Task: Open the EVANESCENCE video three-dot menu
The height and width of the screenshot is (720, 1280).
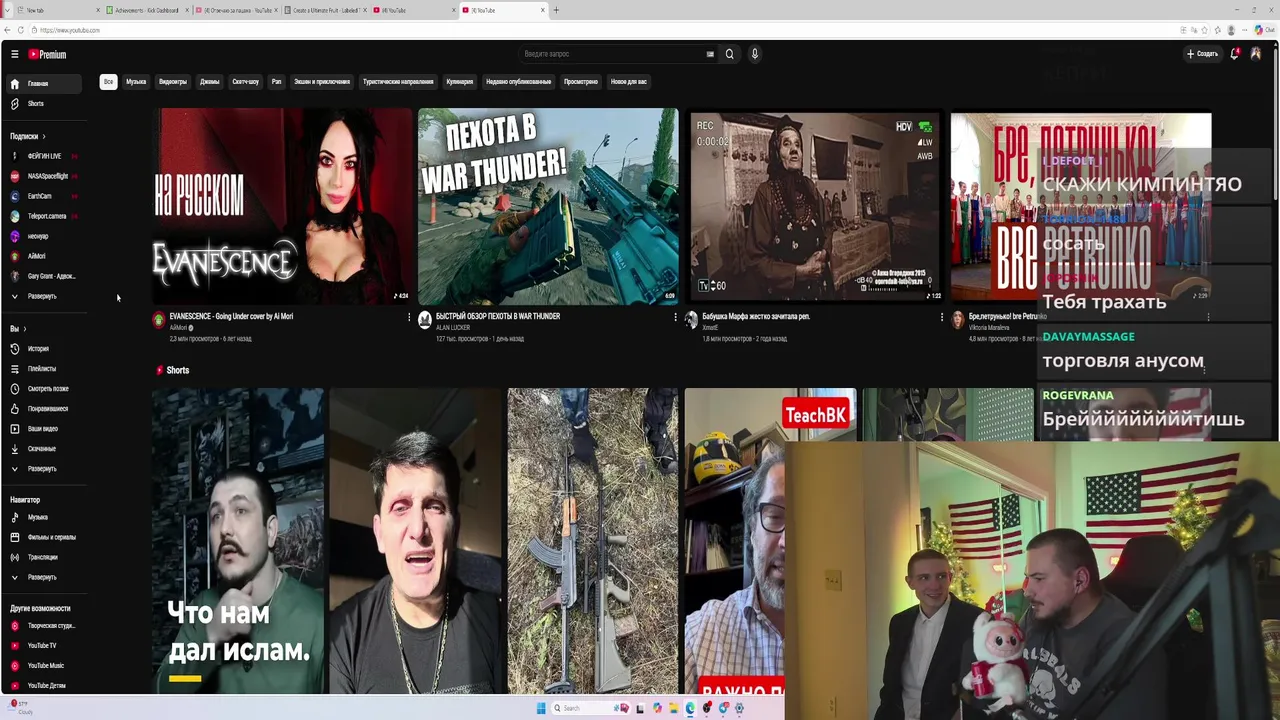Action: 409,317
